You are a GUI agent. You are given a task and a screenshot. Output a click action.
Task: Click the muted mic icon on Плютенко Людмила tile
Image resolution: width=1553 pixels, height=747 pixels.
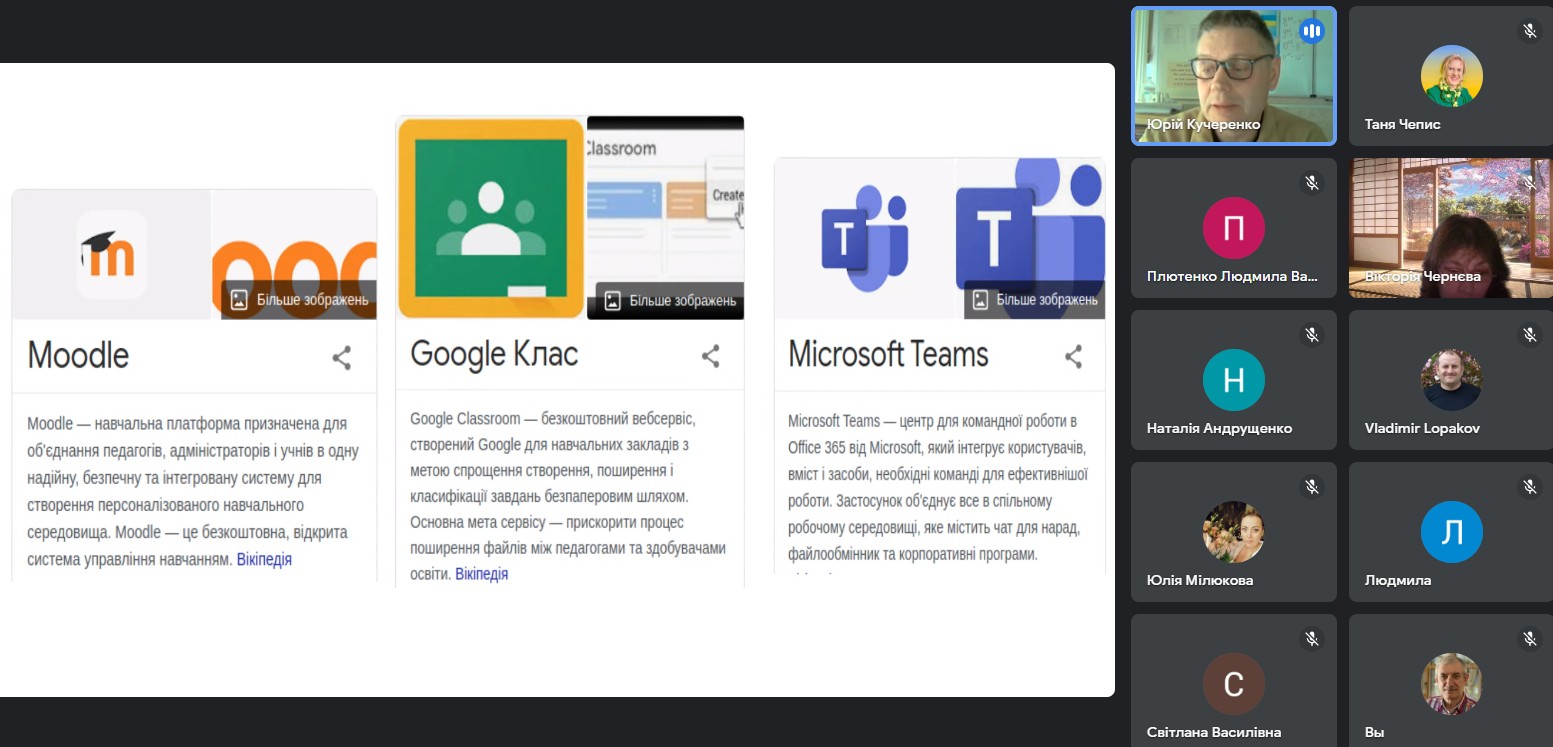pyautogui.click(x=1312, y=183)
